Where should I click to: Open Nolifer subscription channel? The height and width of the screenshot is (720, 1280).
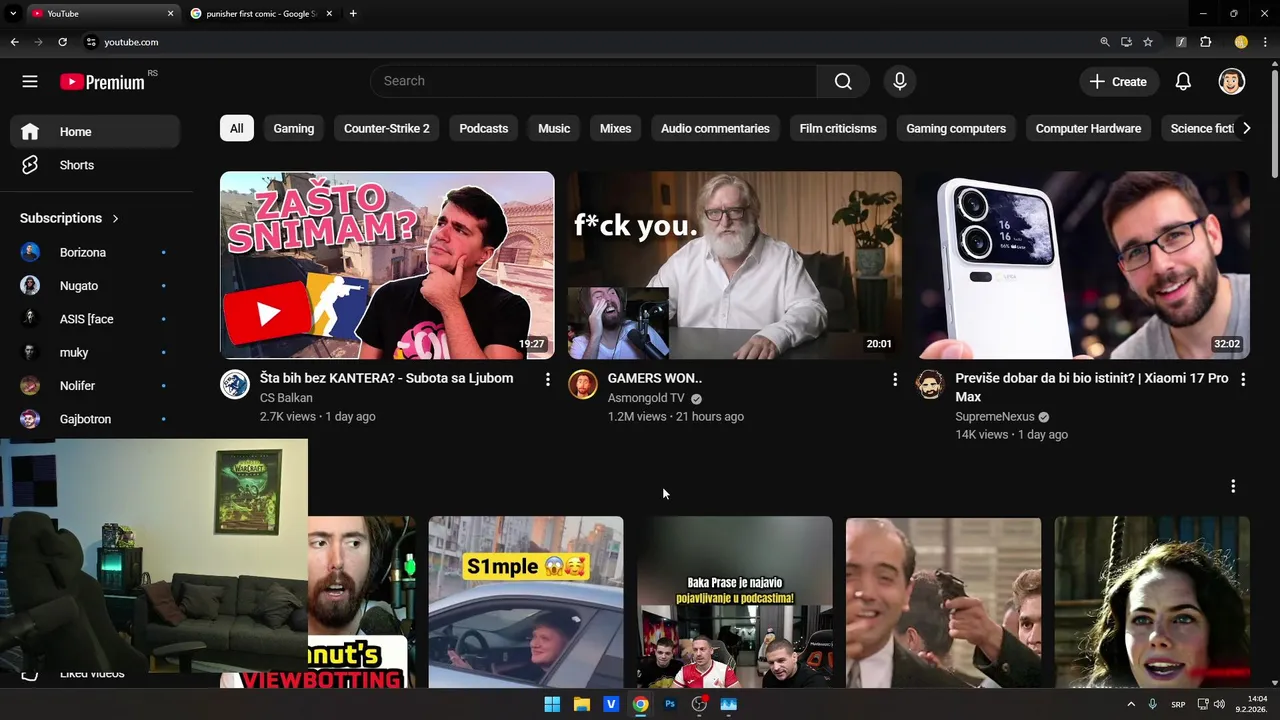click(95, 386)
